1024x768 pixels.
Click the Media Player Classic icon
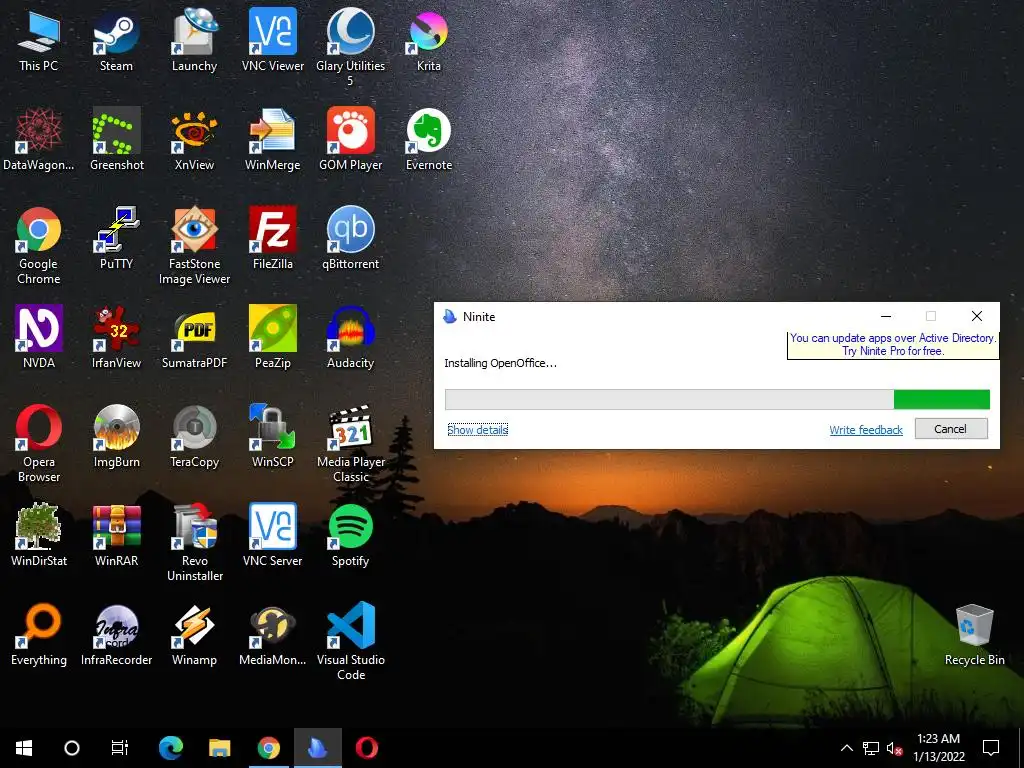pyautogui.click(x=351, y=443)
